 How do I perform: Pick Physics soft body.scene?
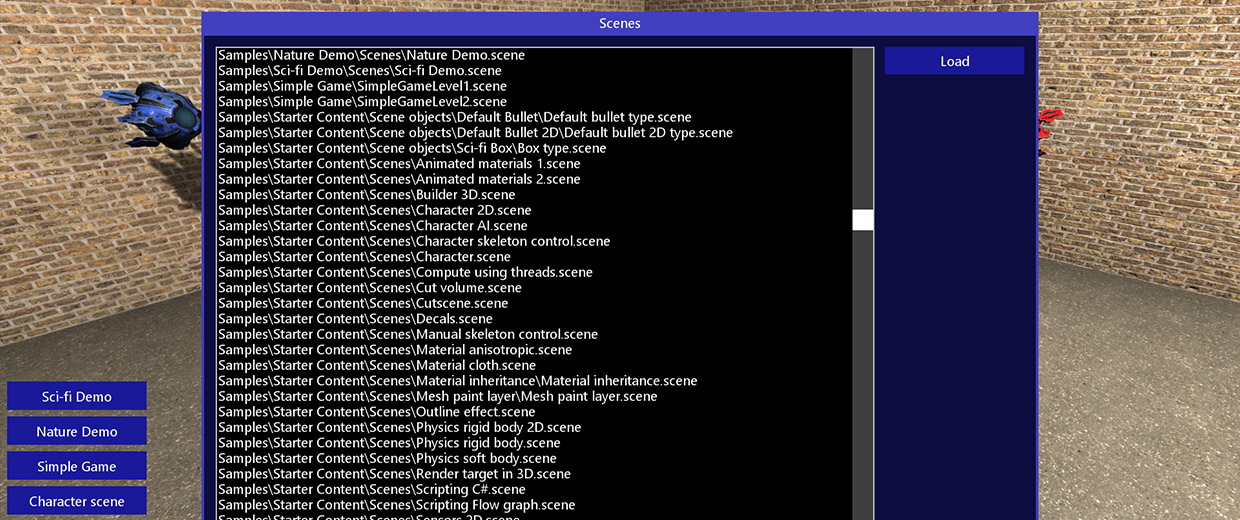click(387, 458)
